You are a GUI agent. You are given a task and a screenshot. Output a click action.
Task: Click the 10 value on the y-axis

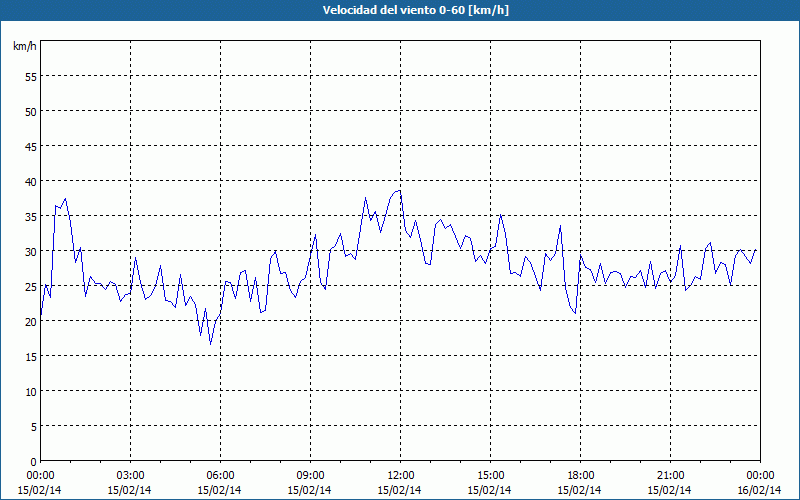[31, 391]
